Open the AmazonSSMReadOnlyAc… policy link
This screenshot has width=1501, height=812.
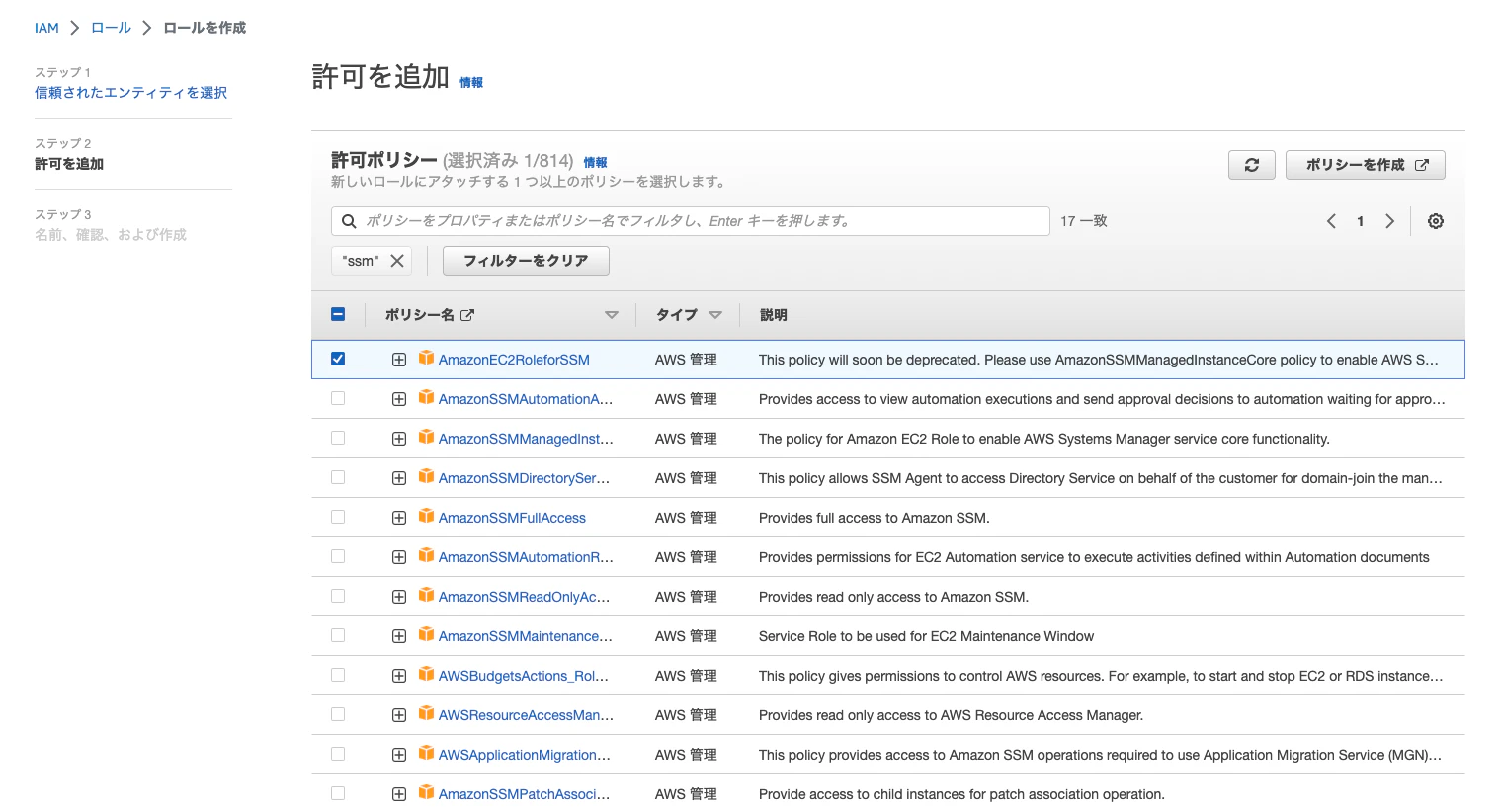point(524,597)
